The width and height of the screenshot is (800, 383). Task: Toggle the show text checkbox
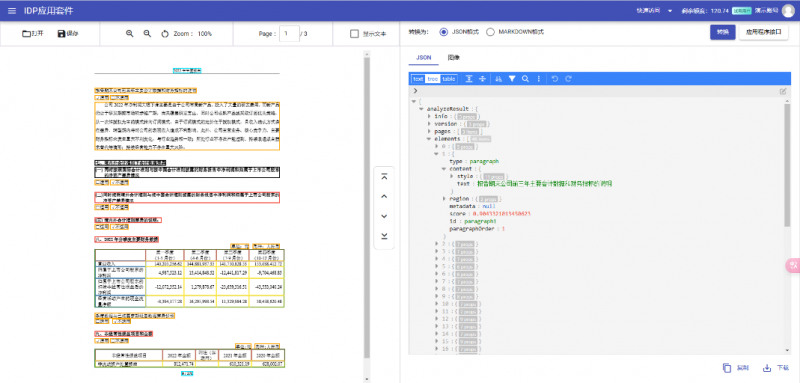tap(354, 34)
